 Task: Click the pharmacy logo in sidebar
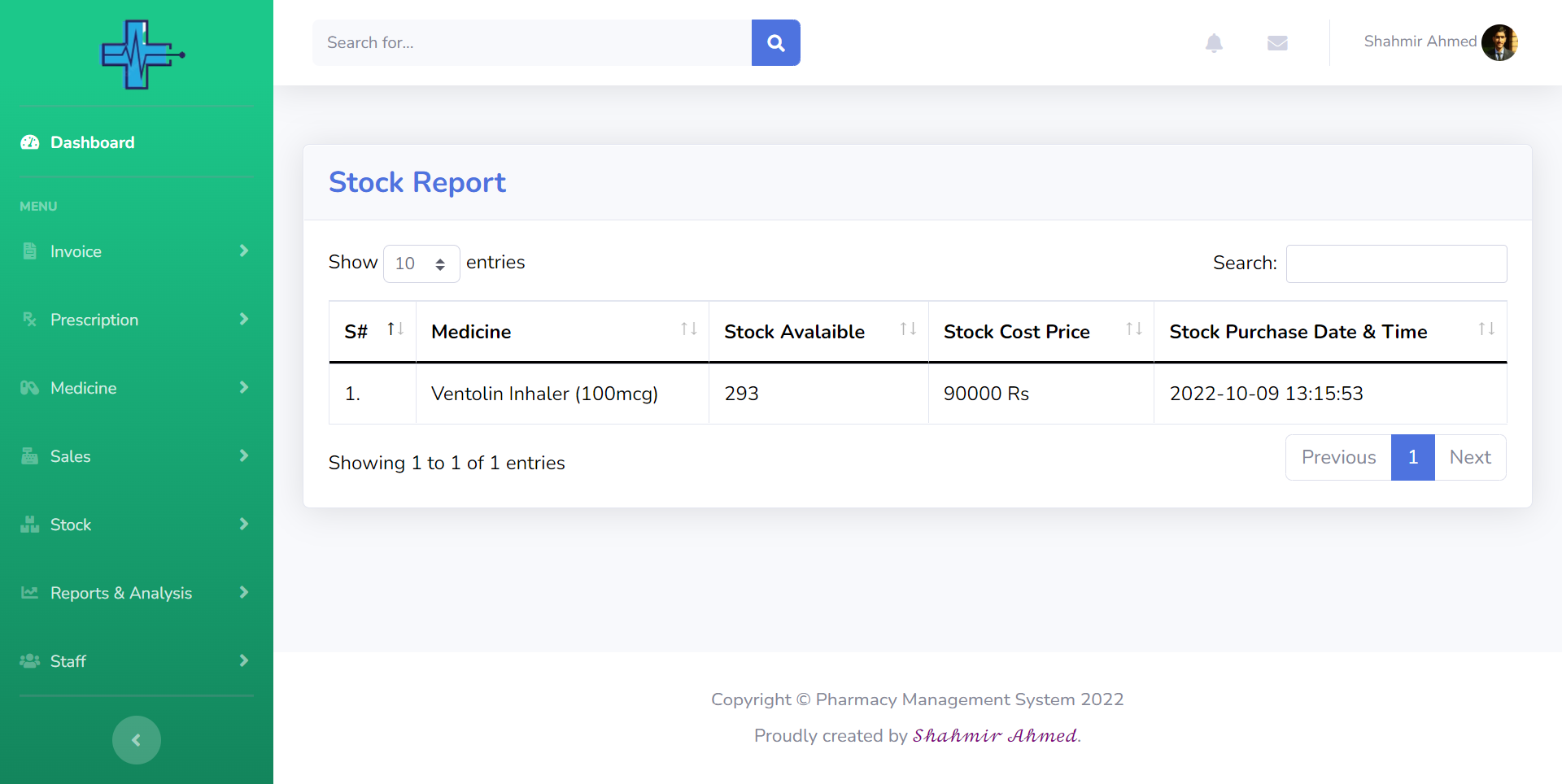click(x=142, y=54)
